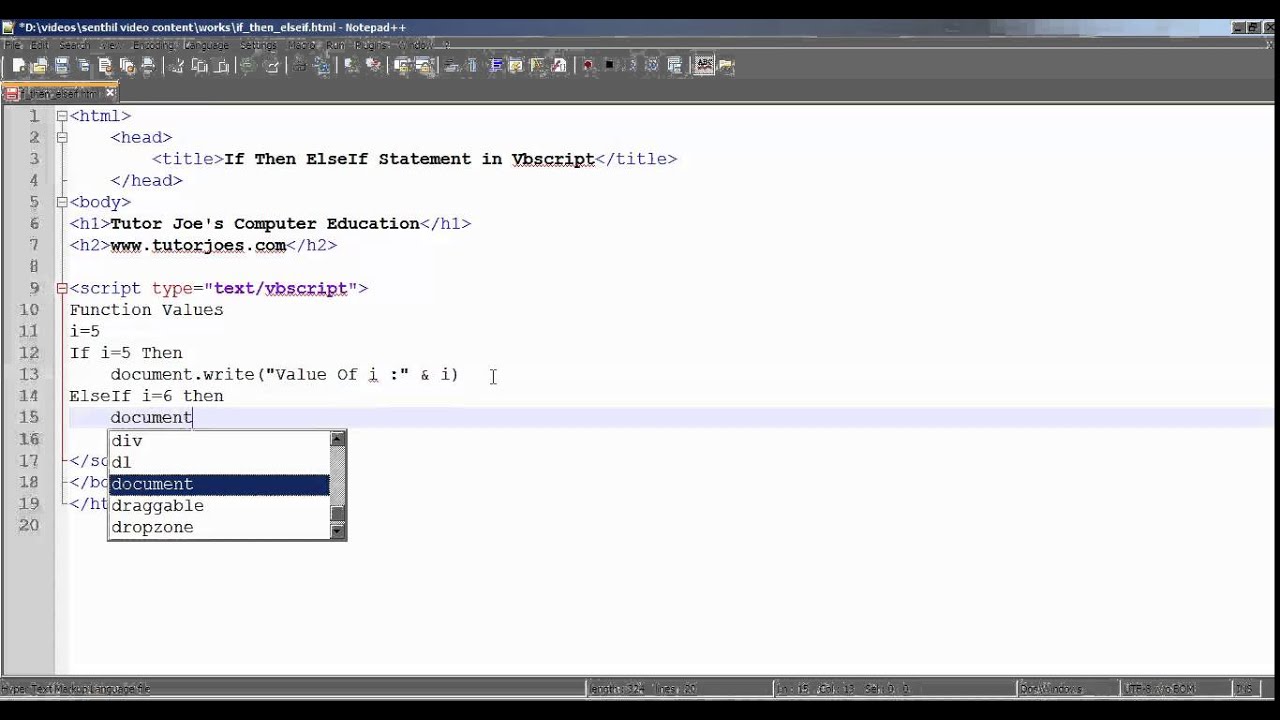Screen dimensions: 1280x720
Task: Click the Paste toolbar icon
Action: click(x=221, y=66)
